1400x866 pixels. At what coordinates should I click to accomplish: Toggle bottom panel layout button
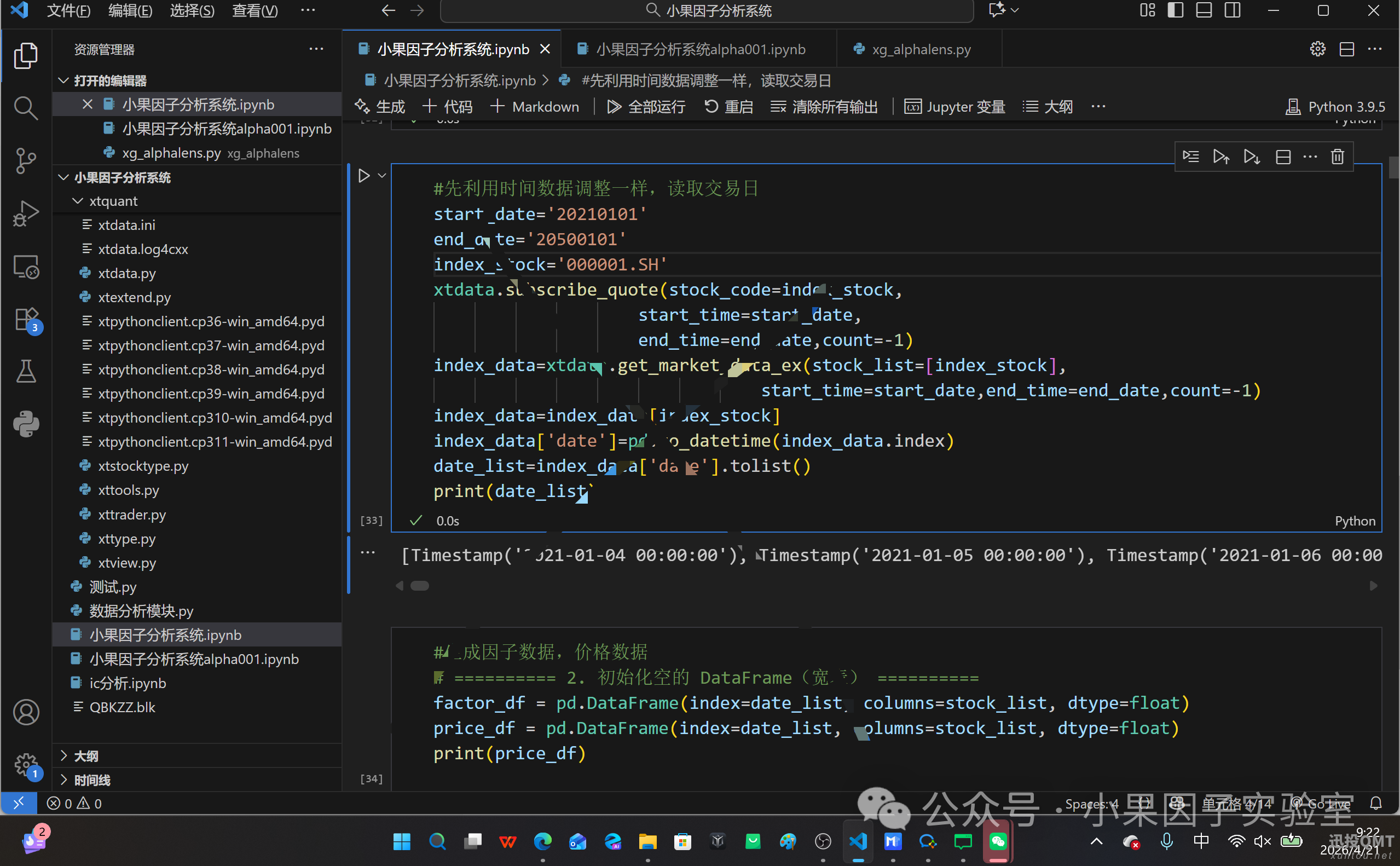[1204, 10]
